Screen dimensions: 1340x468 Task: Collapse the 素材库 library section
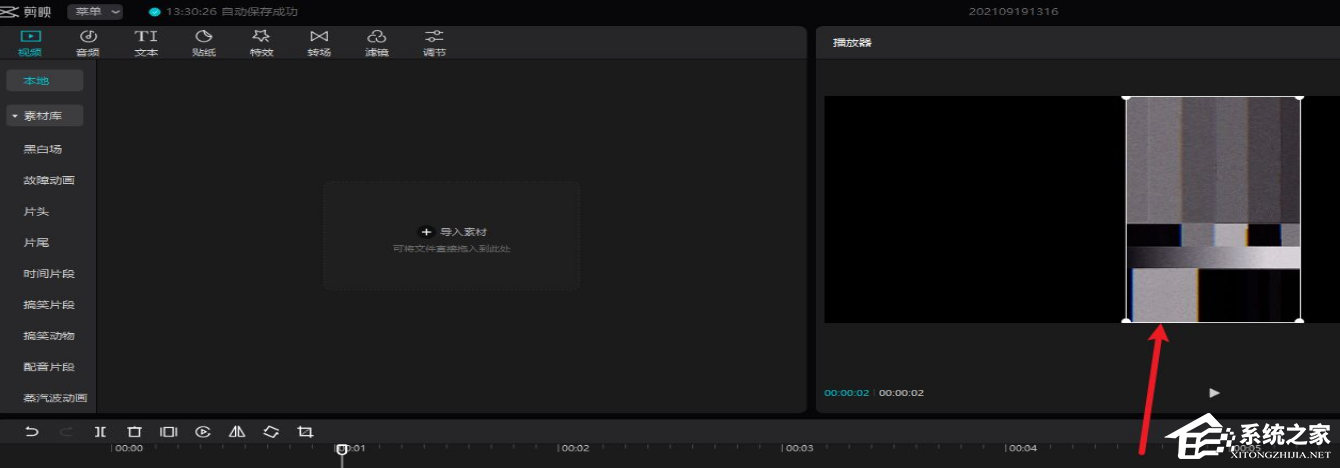(x=45, y=116)
